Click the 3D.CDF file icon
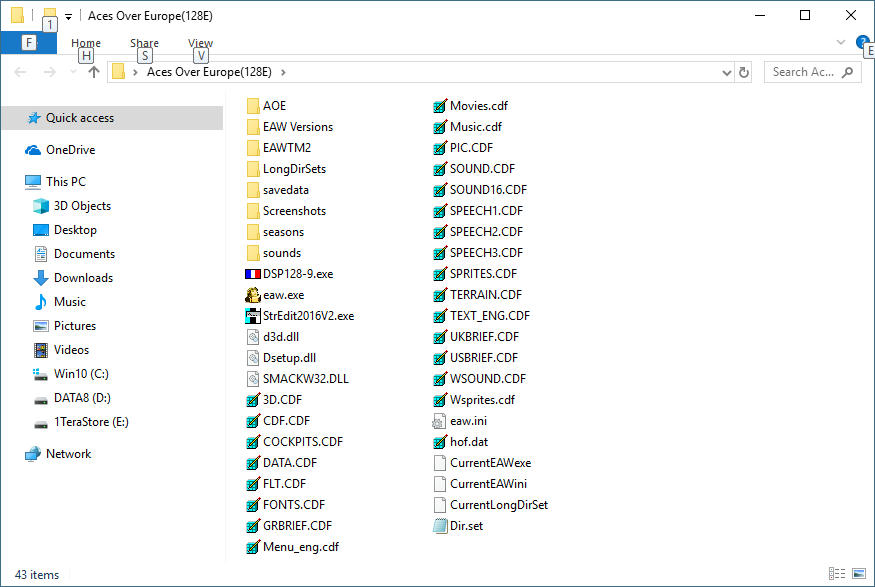 [x=253, y=400]
